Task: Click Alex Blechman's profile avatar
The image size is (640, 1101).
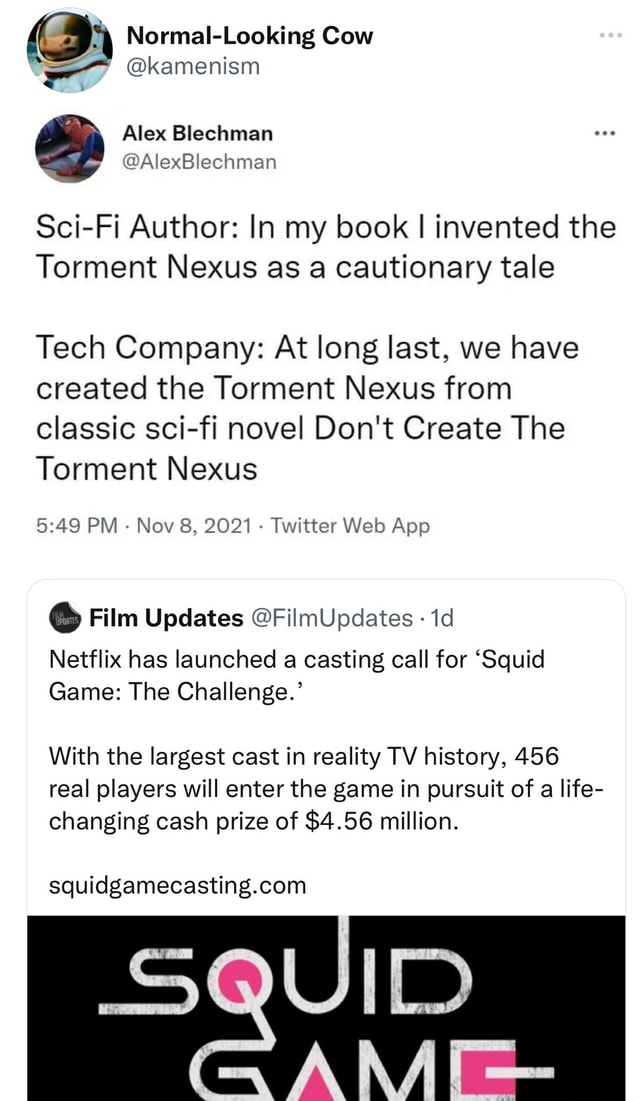Action: click(69, 147)
